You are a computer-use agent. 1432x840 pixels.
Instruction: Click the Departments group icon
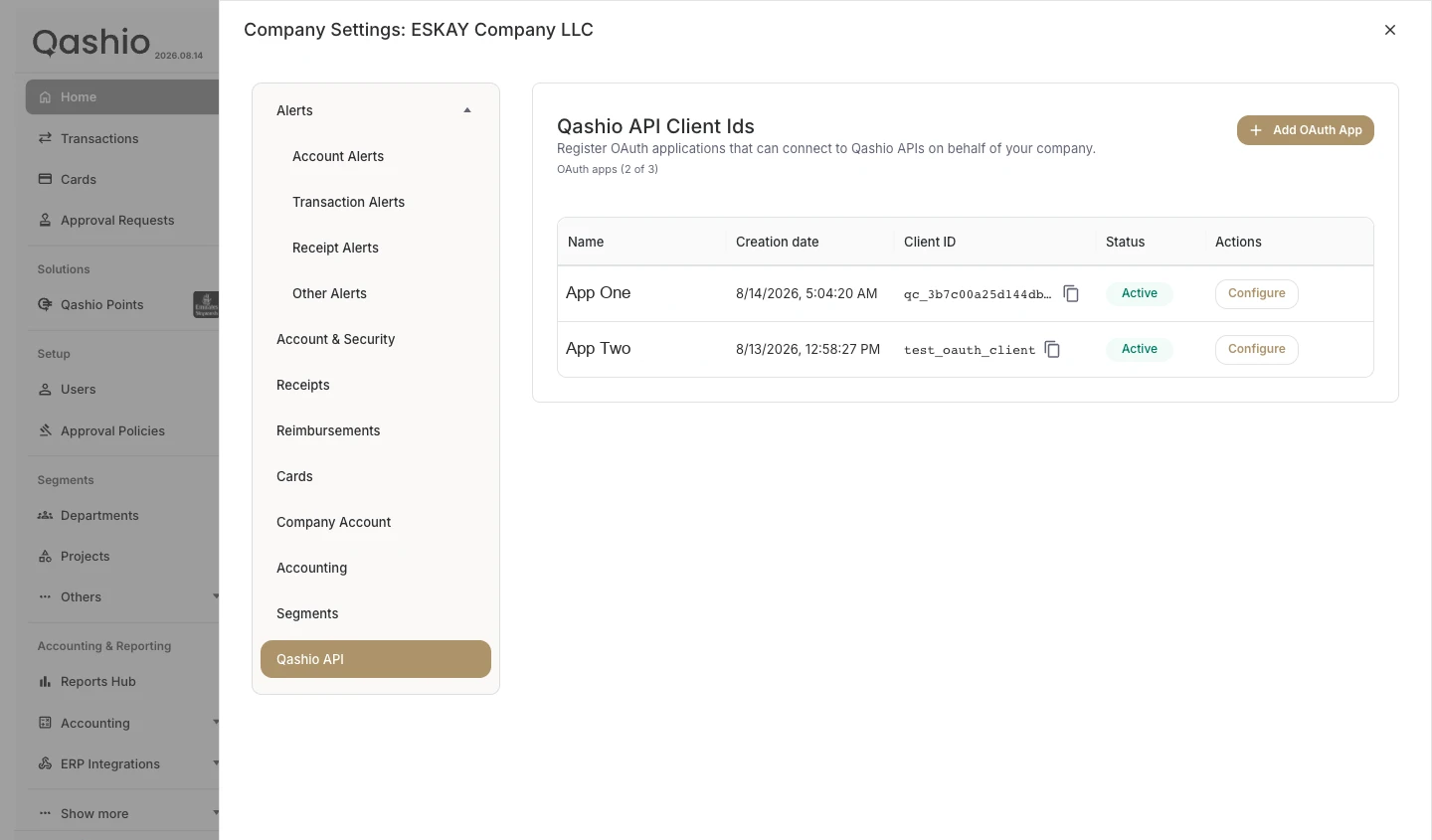pyautogui.click(x=45, y=515)
